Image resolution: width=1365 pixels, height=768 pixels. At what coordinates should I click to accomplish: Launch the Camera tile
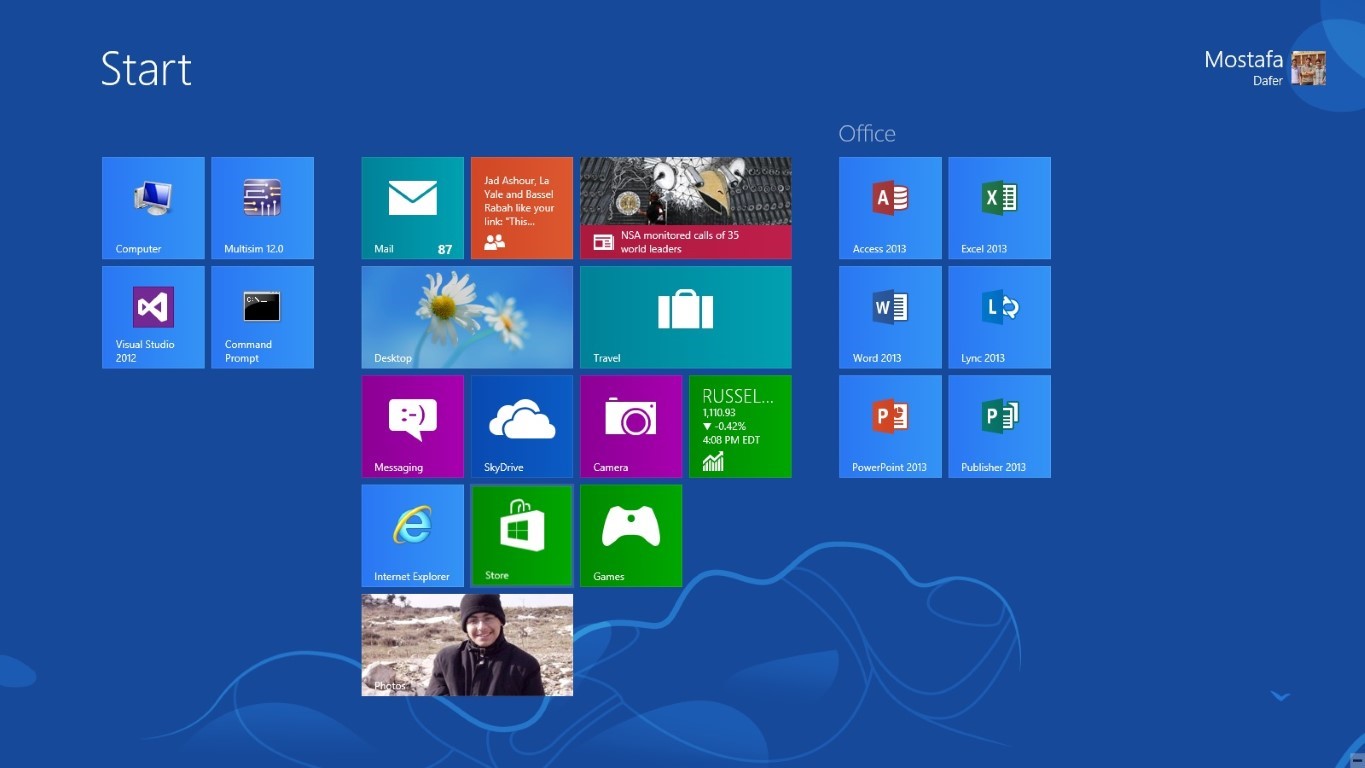pos(631,426)
